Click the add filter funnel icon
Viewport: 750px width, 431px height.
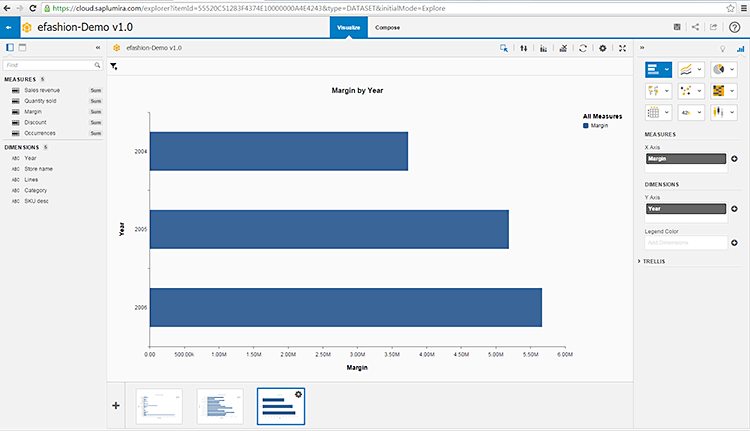(x=114, y=67)
